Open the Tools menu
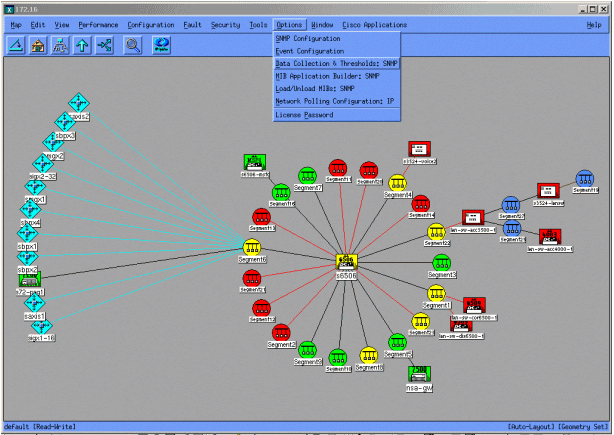This screenshot has width=614, height=435. [x=258, y=25]
